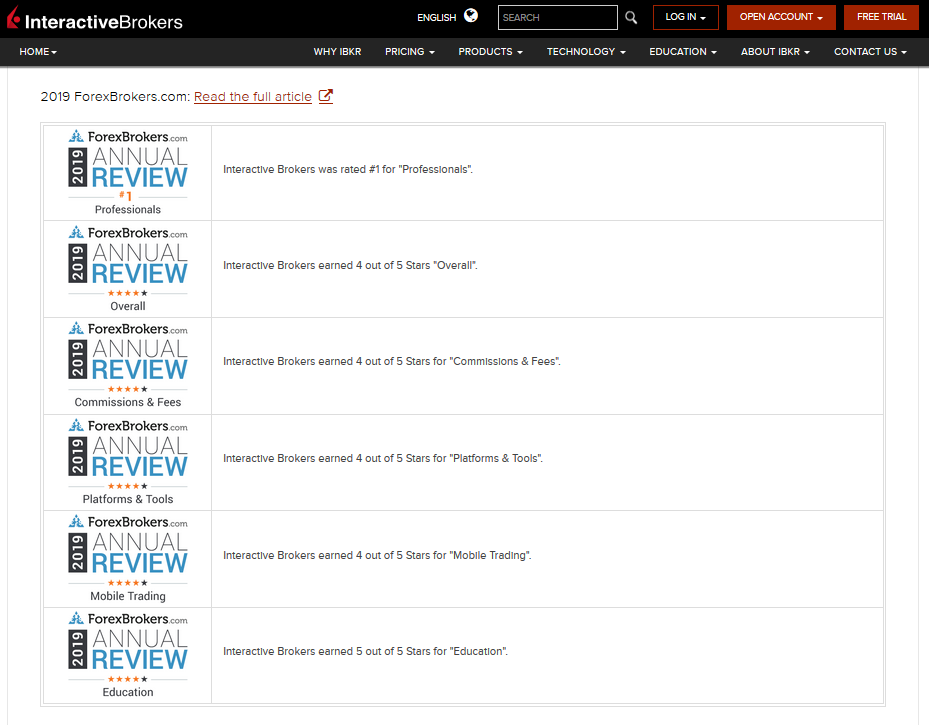The width and height of the screenshot is (929, 725).
Task: Open the Log In dropdown
Action: point(685,17)
